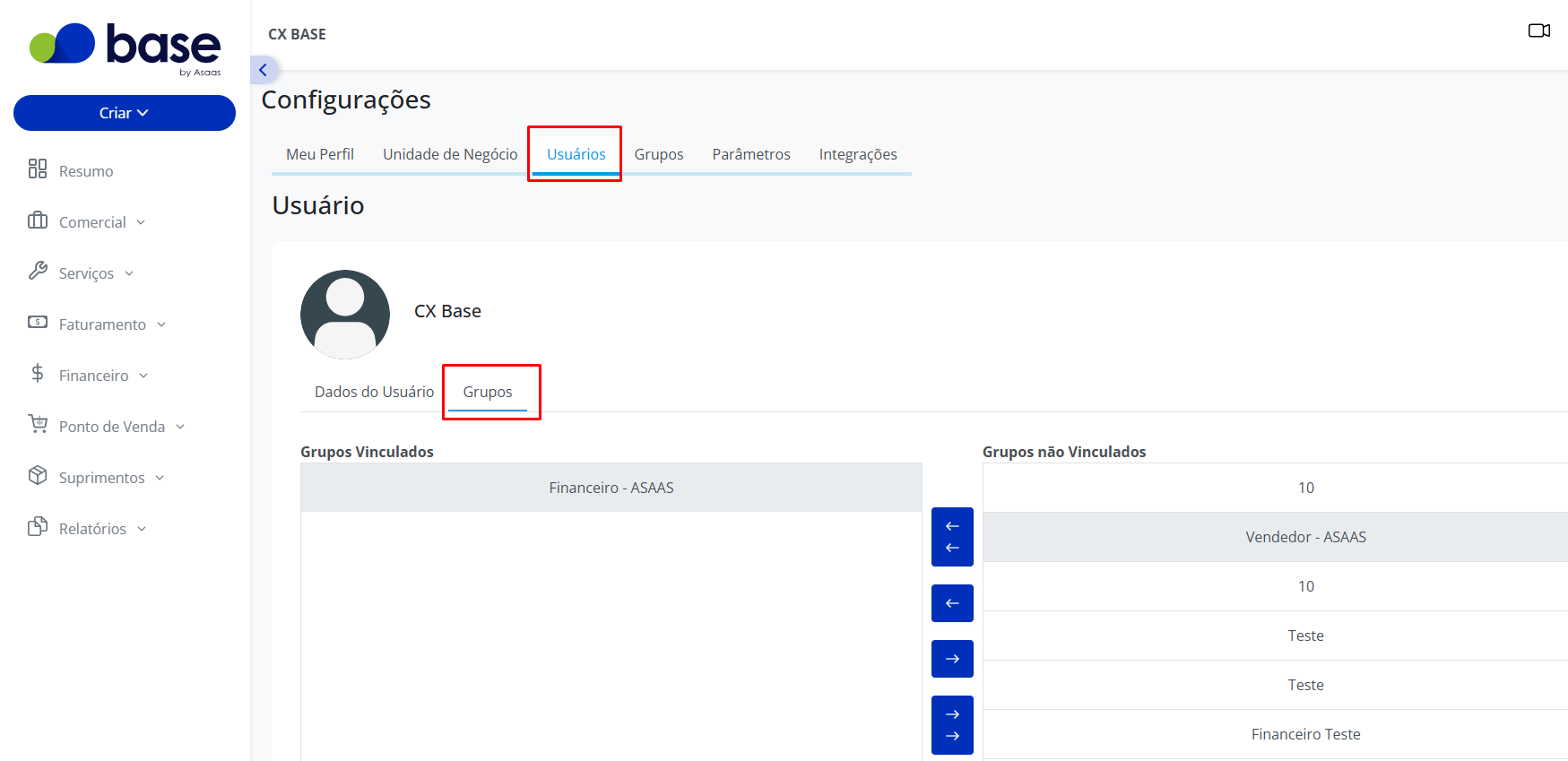The width and height of the screenshot is (1568, 761).
Task: Click the base by Asaas logo
Action: [126, 49]
